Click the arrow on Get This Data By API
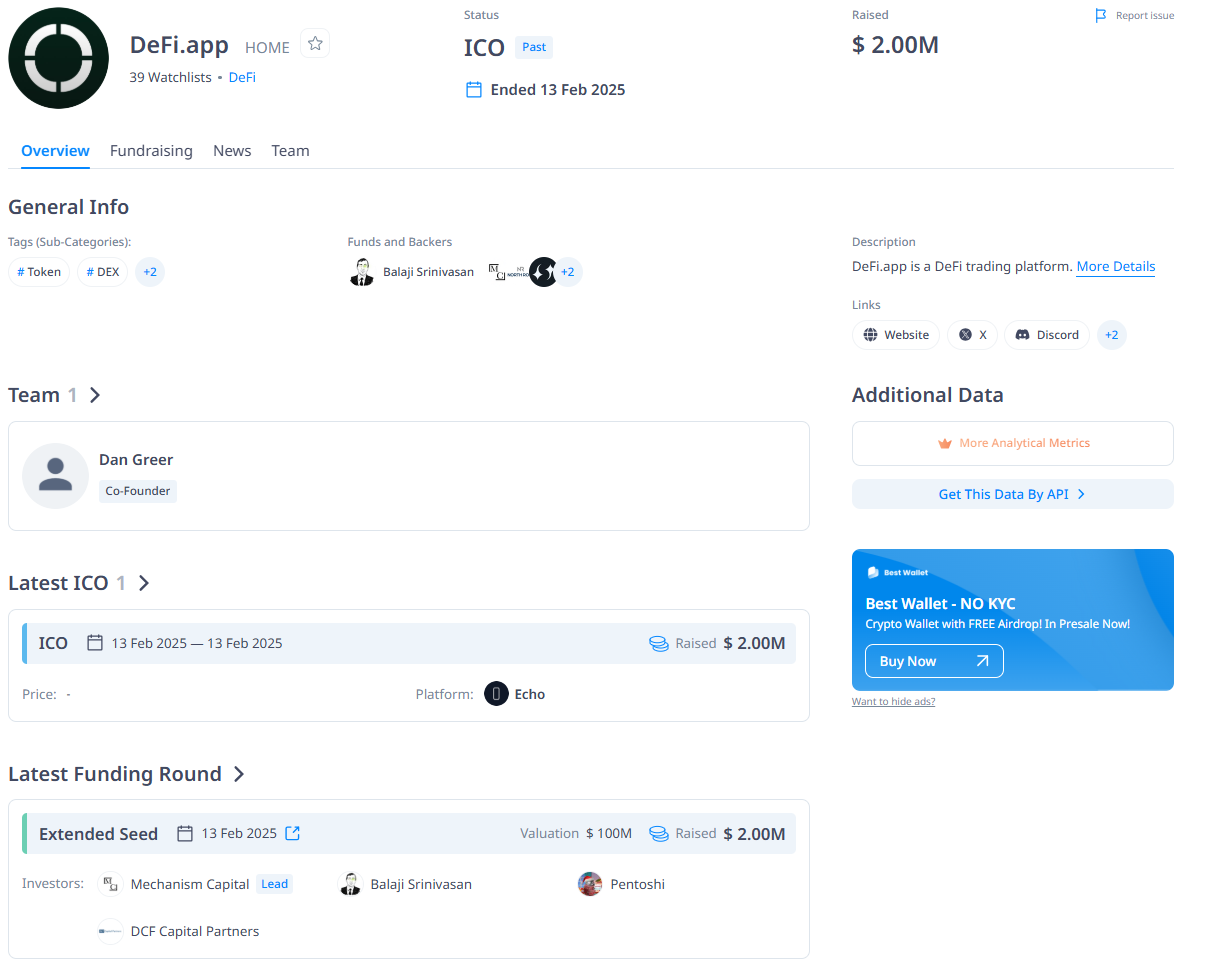This screenshot has width=1216, height=960. tap(1081, 494)
